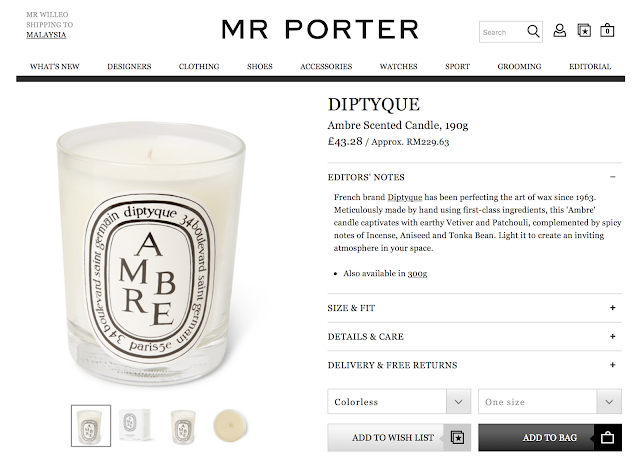Screen dimensions: 640x456
Task: Change the Malaysia shipping country link
Action: [46, 35]
